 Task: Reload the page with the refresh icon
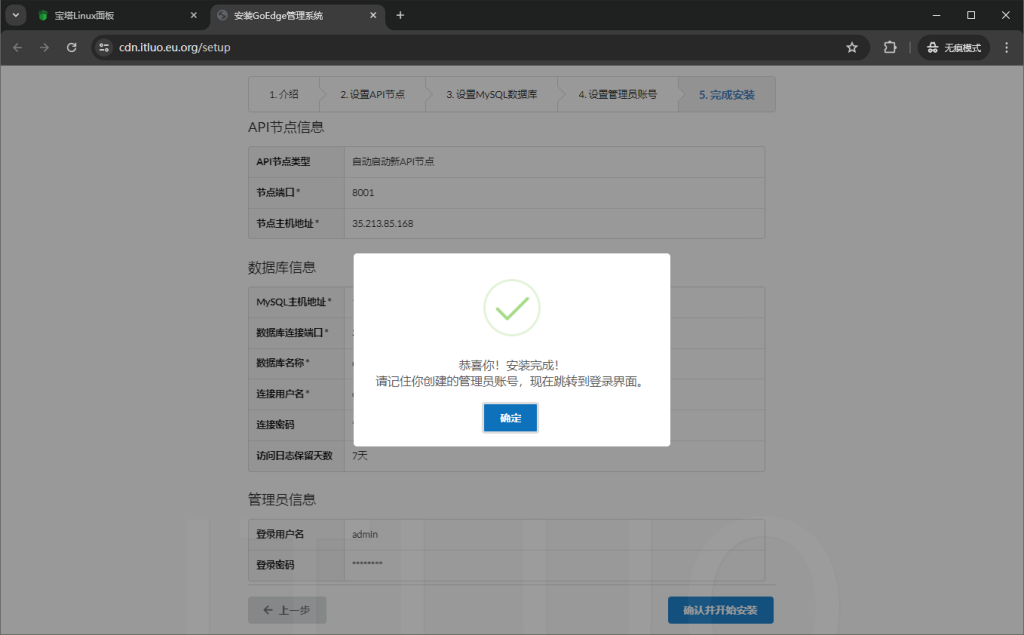click(x=70, y=46)
